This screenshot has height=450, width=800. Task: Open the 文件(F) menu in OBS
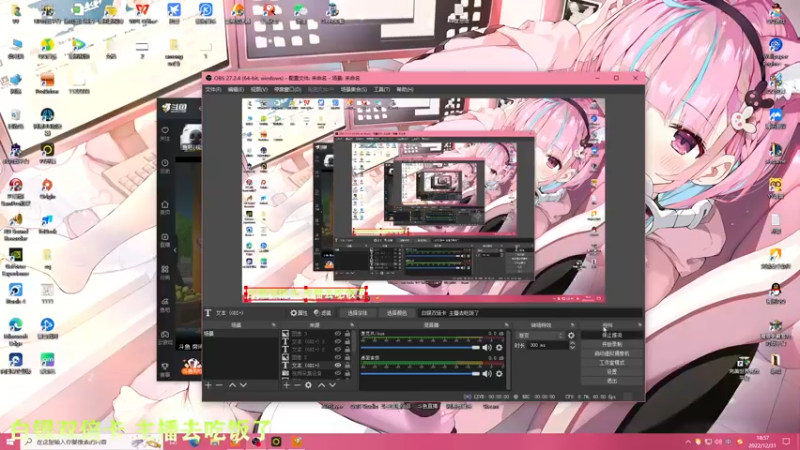click(213, 89)
